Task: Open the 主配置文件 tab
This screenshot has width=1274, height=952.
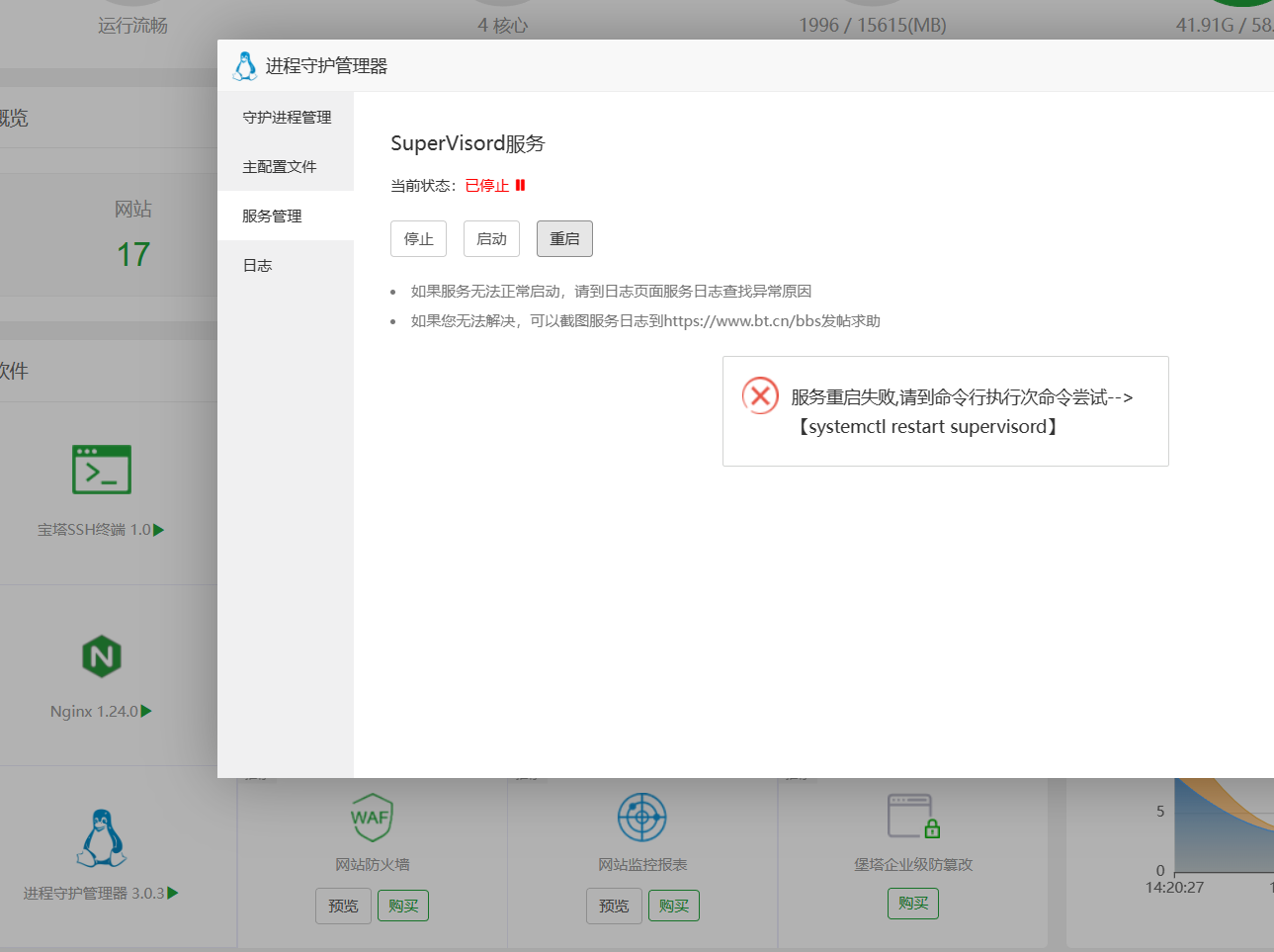Action: [x=286, y=166]
